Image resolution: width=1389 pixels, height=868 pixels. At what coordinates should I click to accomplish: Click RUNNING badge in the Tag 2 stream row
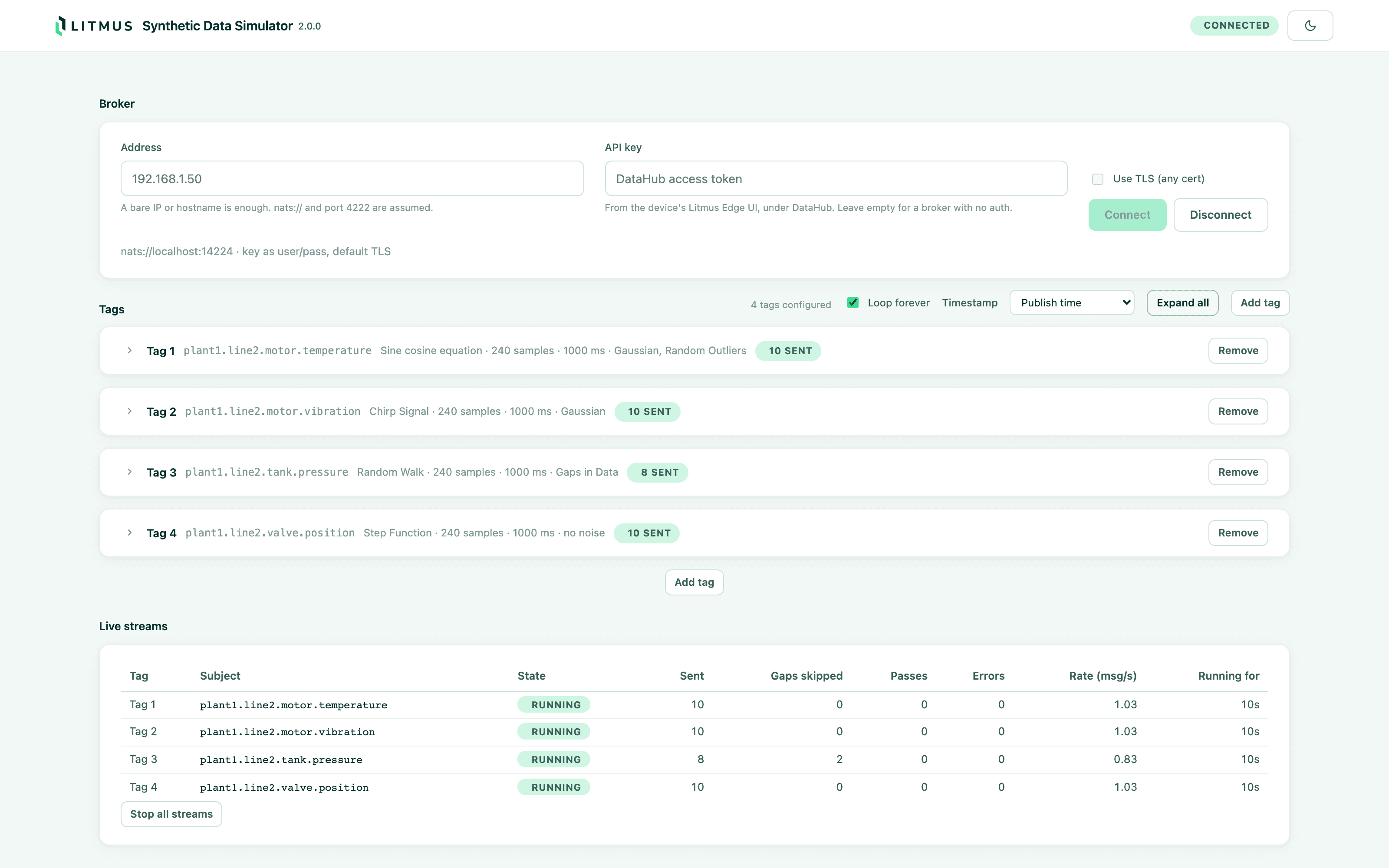click(x=553, y=731)
